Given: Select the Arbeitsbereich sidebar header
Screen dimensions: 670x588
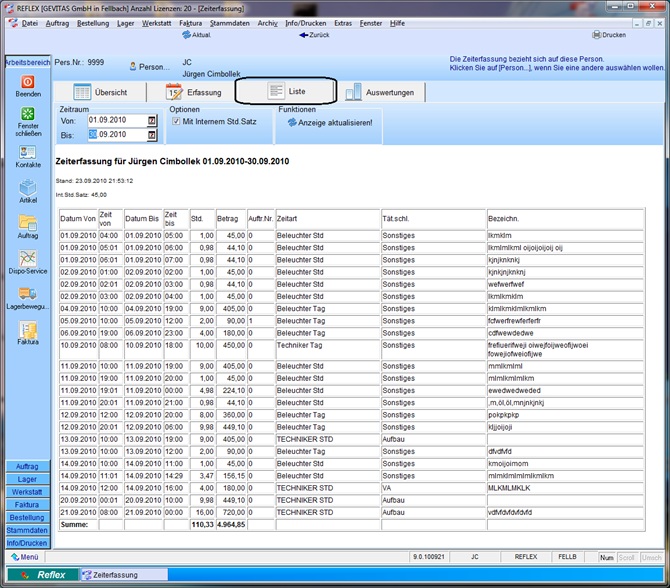Looking at the screenshot, I should 28,62.
